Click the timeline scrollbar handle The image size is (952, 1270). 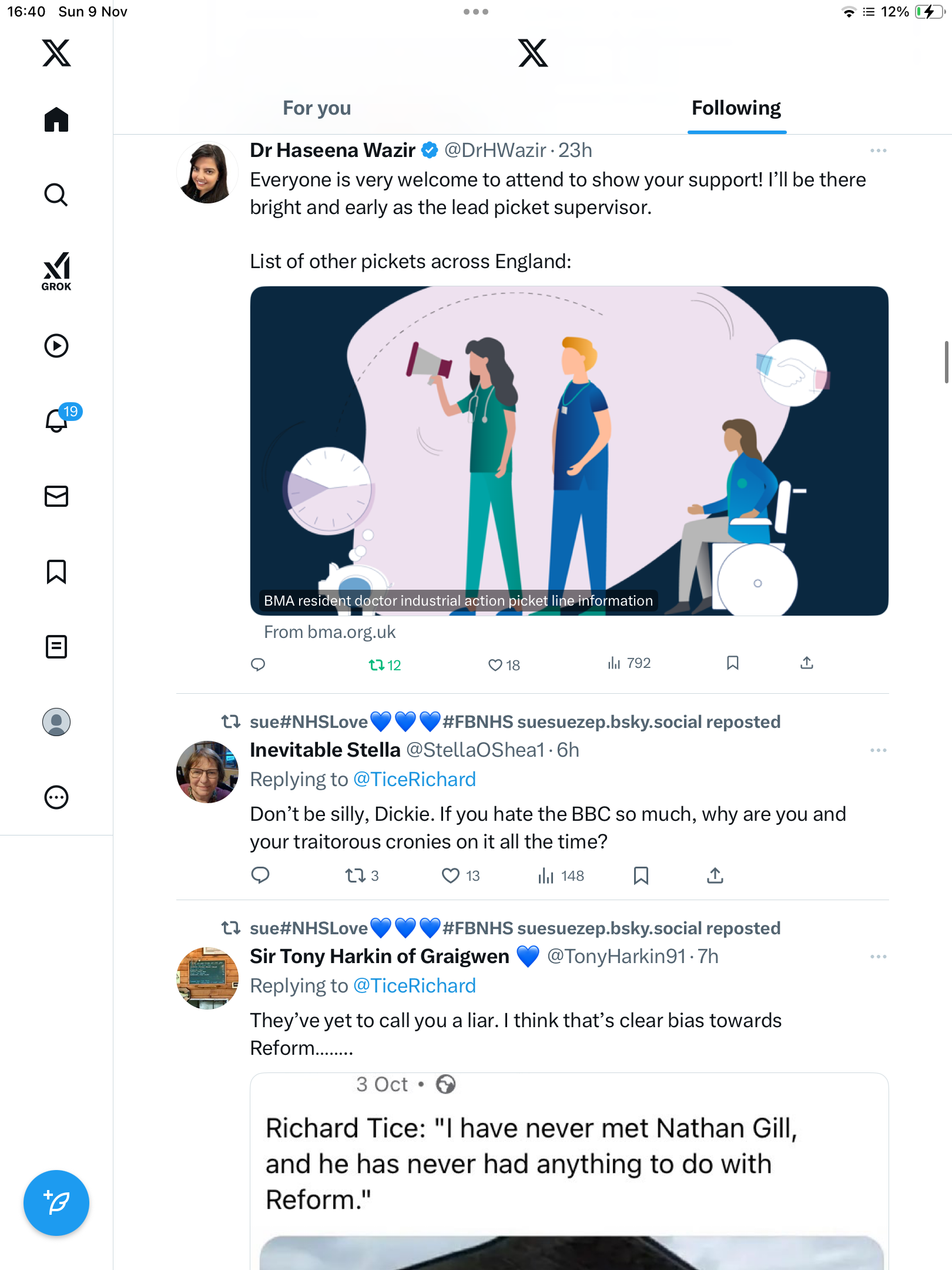click(946, 362)
